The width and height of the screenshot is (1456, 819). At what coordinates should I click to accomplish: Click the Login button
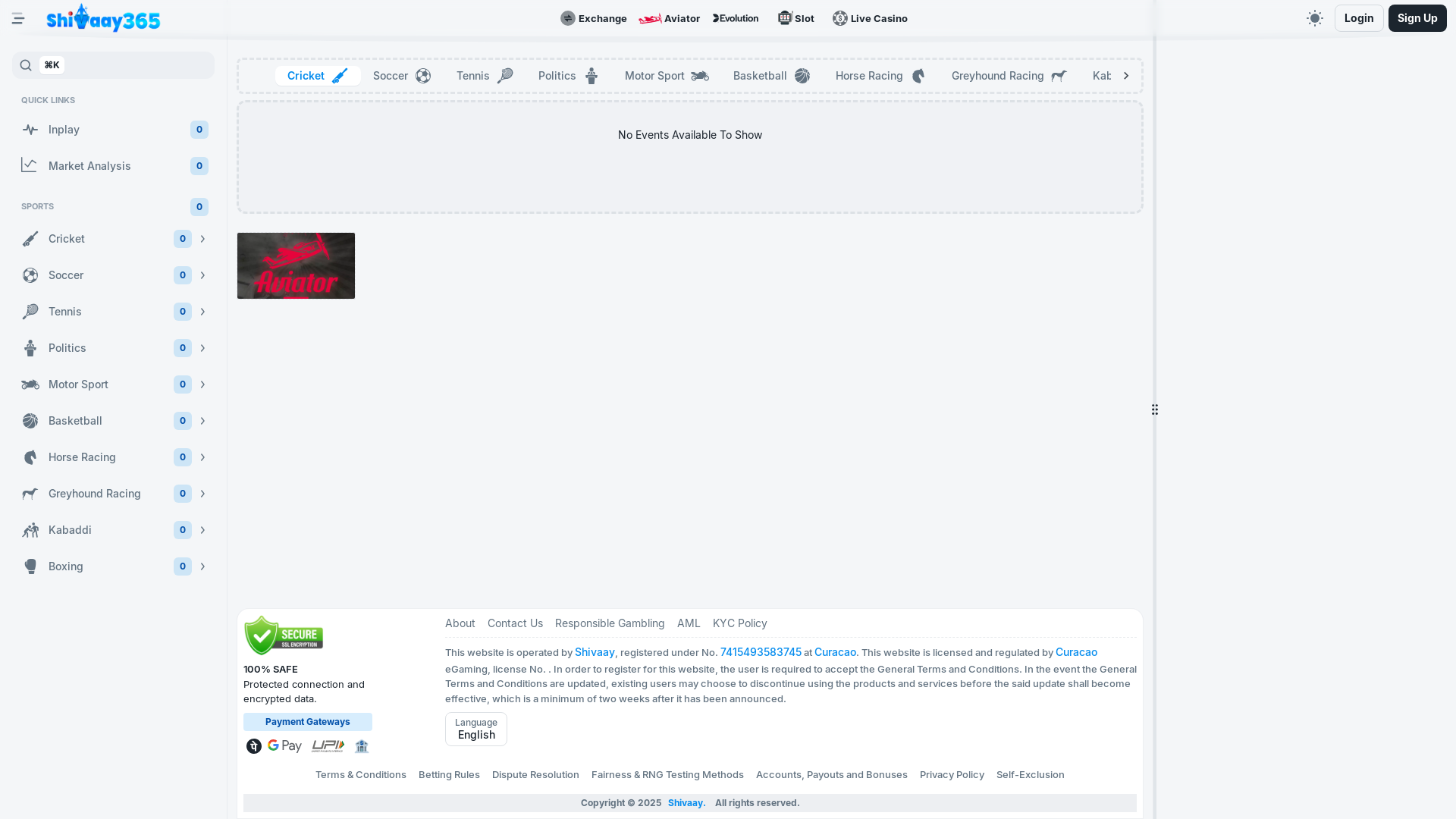[1359, 18]
